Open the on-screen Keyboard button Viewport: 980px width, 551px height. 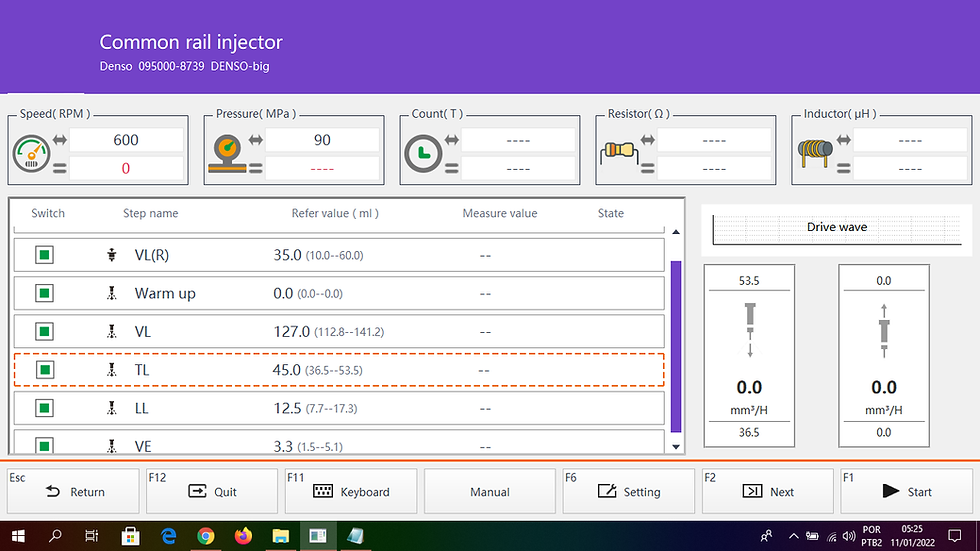click(x=351, y=492)
